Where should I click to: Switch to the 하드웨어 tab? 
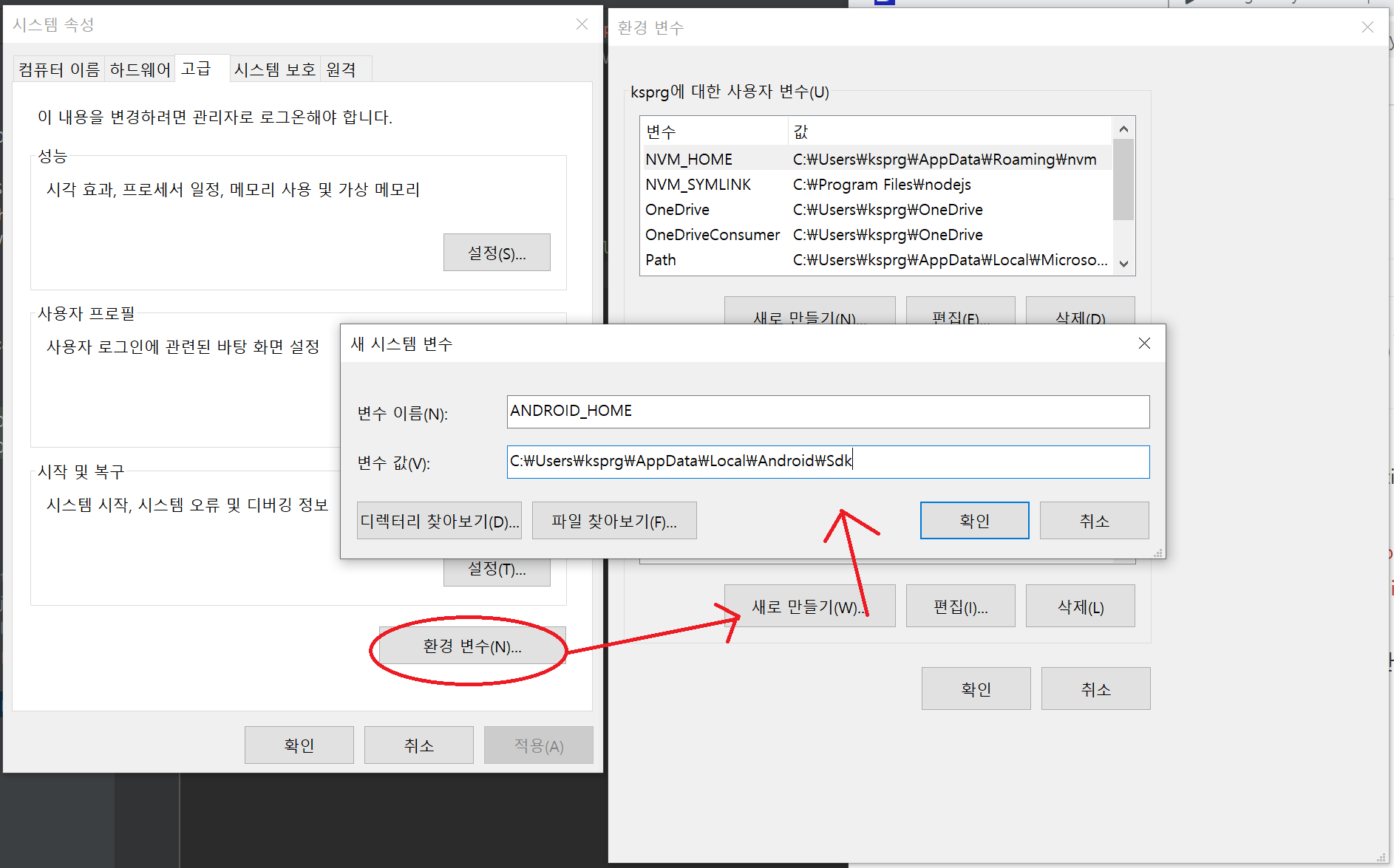coord(140,69)
